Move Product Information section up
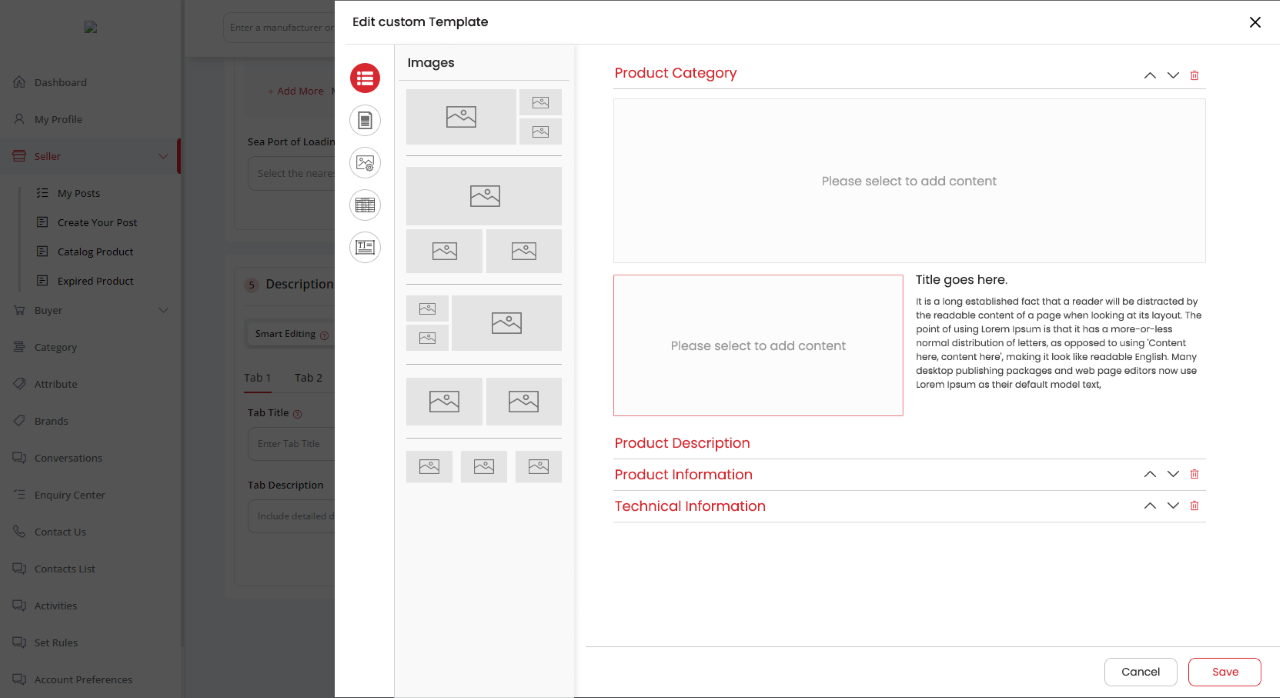This screenshot has width=1280, height=698. click(1150, 474)
